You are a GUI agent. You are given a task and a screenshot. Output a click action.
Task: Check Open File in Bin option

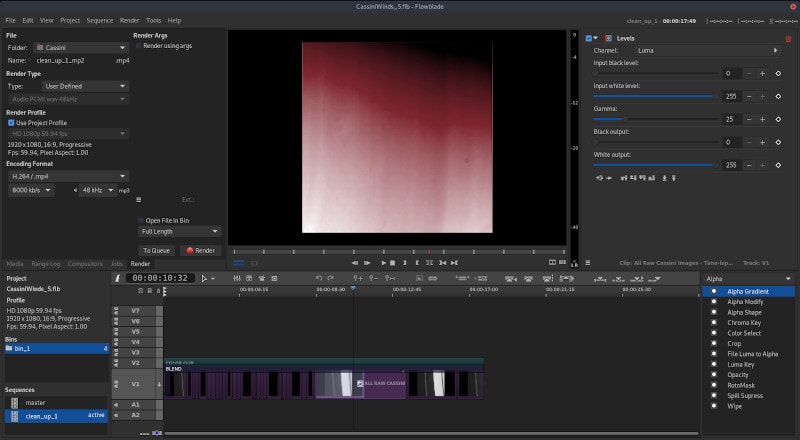(x=141, y=220)
